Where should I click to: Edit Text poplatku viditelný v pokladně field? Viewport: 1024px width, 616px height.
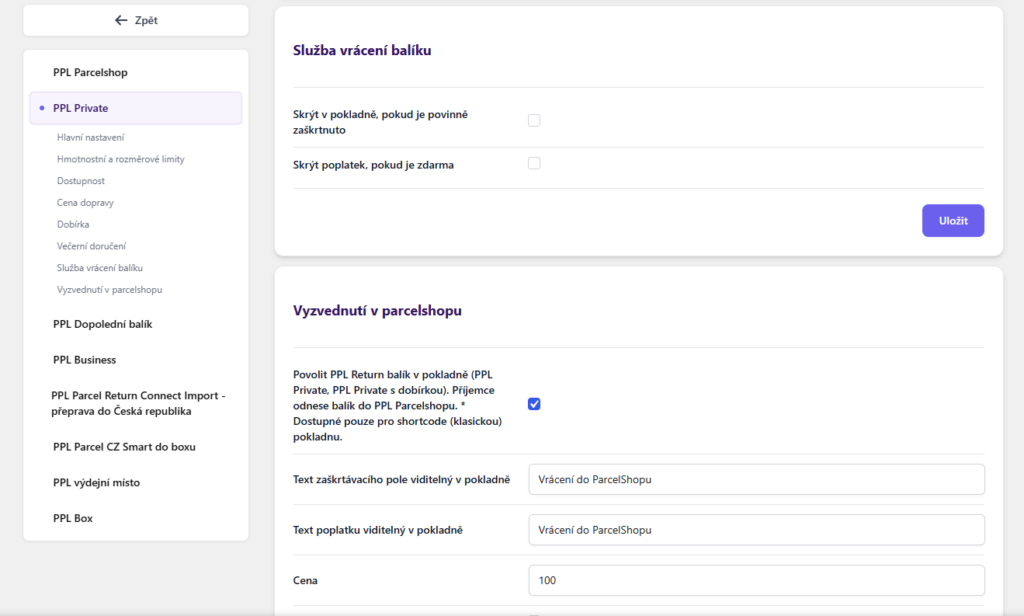click(x=756, y=530)
